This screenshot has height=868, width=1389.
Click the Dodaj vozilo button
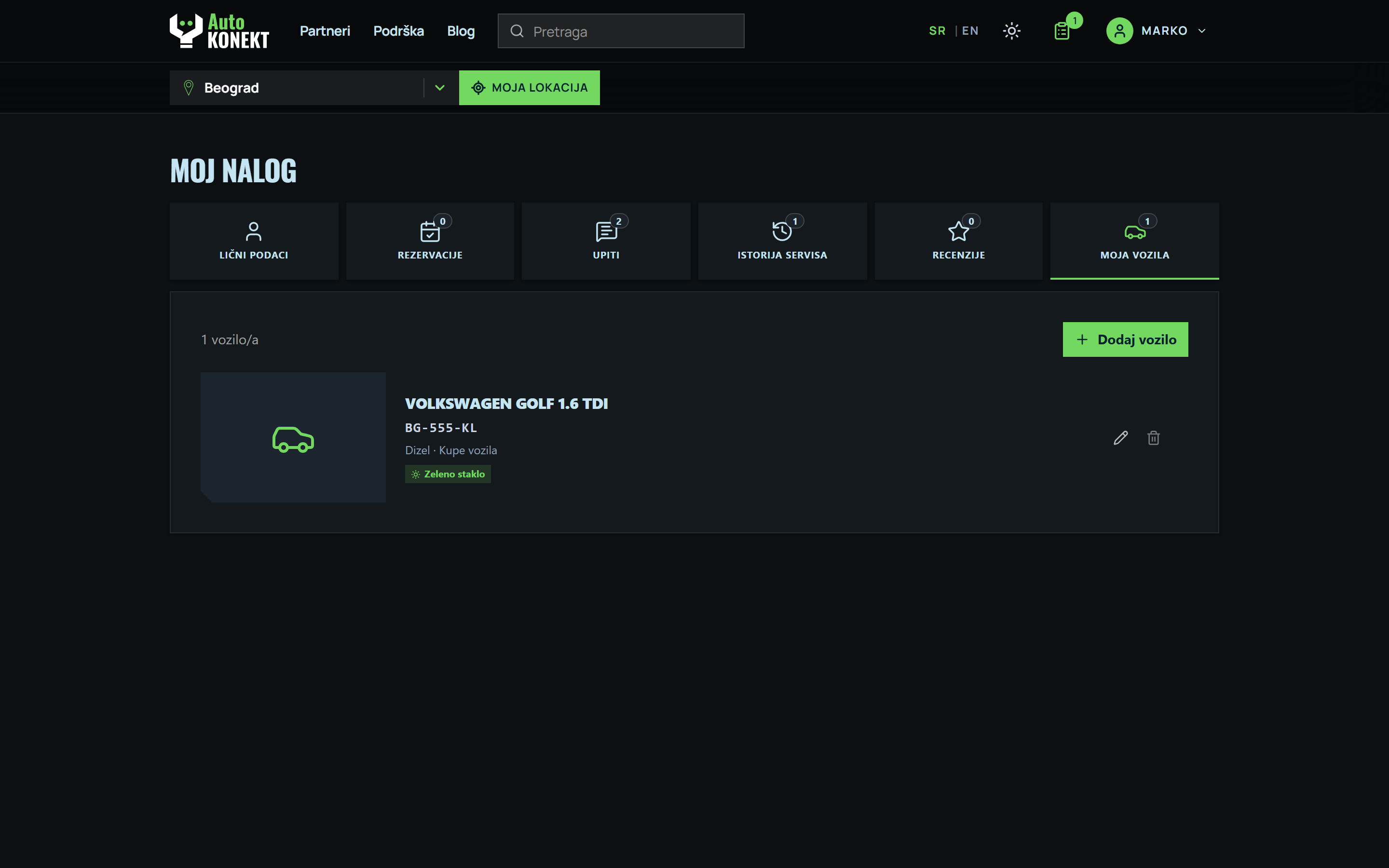tap(1126, 339)
